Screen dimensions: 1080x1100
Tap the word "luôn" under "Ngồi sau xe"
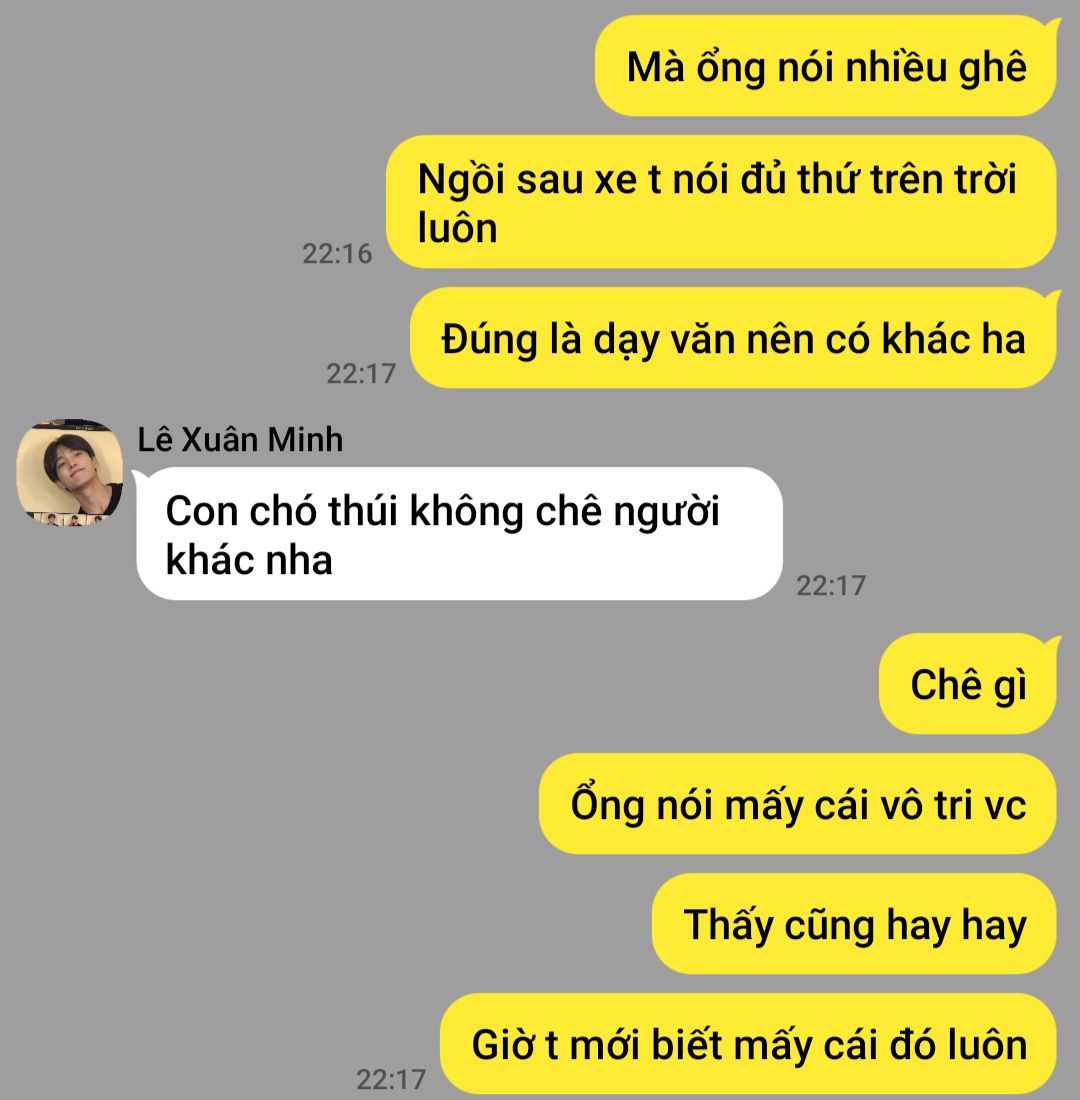[458, 229]
